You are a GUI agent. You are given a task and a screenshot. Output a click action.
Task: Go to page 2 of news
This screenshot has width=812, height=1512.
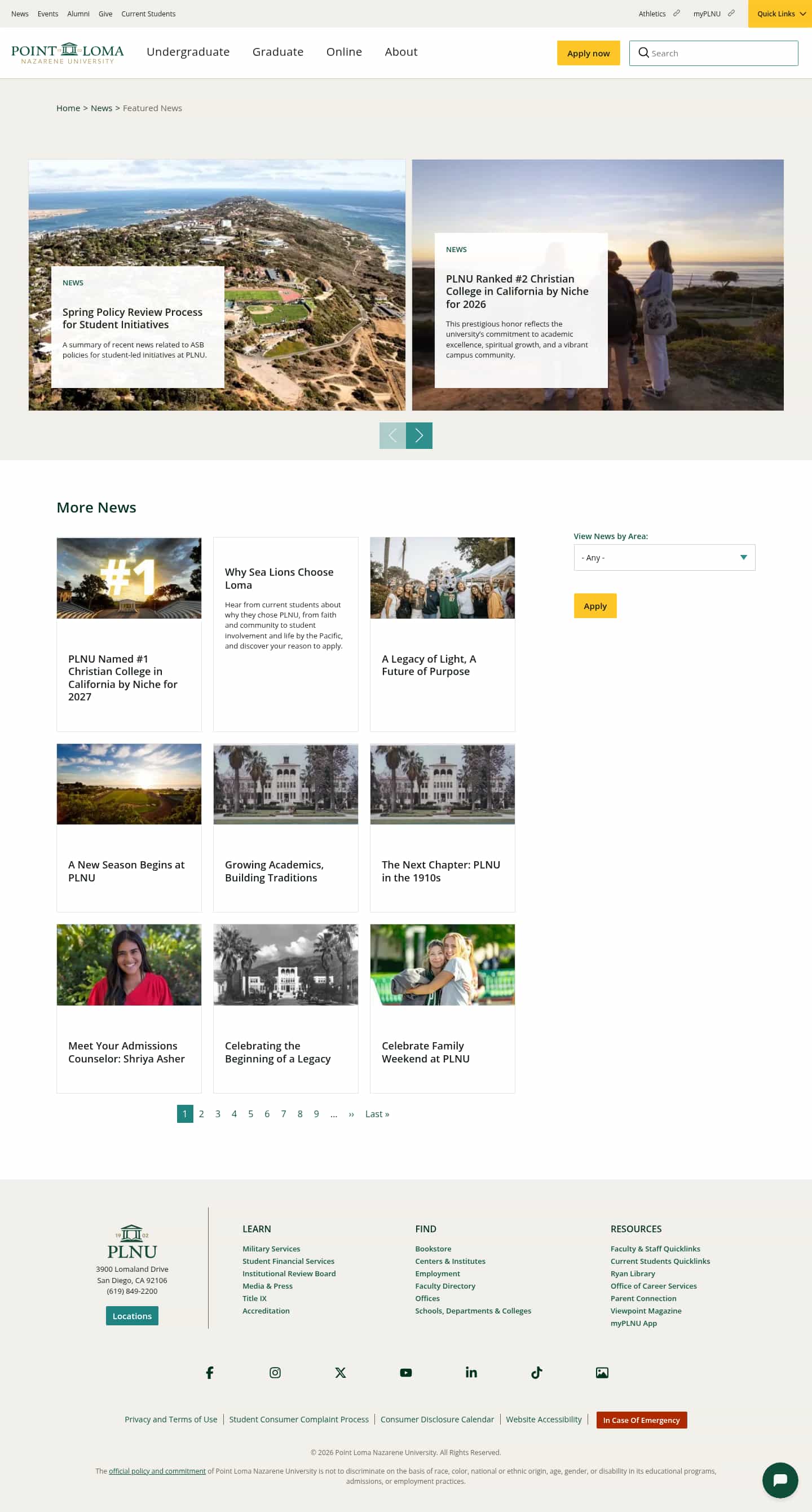(201, 1113)
